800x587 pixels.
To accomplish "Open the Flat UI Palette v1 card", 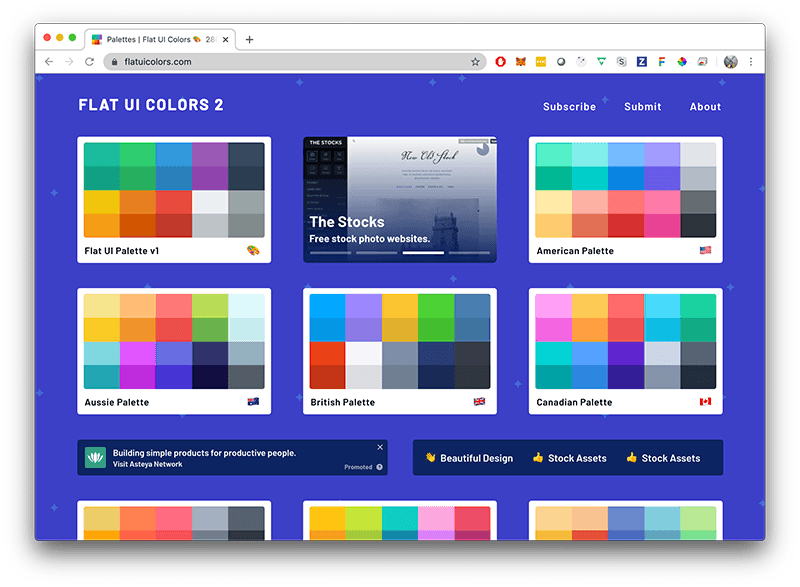I will pos(174,199).
